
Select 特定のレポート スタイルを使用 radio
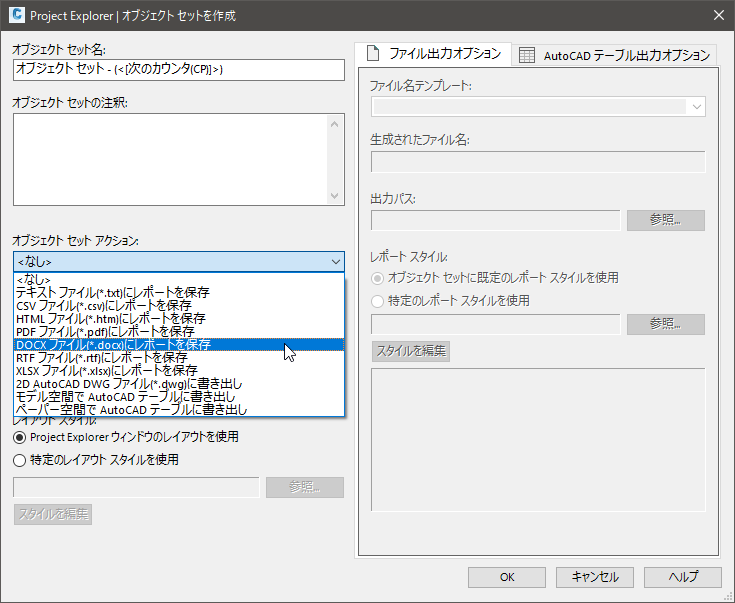point(450,301)
